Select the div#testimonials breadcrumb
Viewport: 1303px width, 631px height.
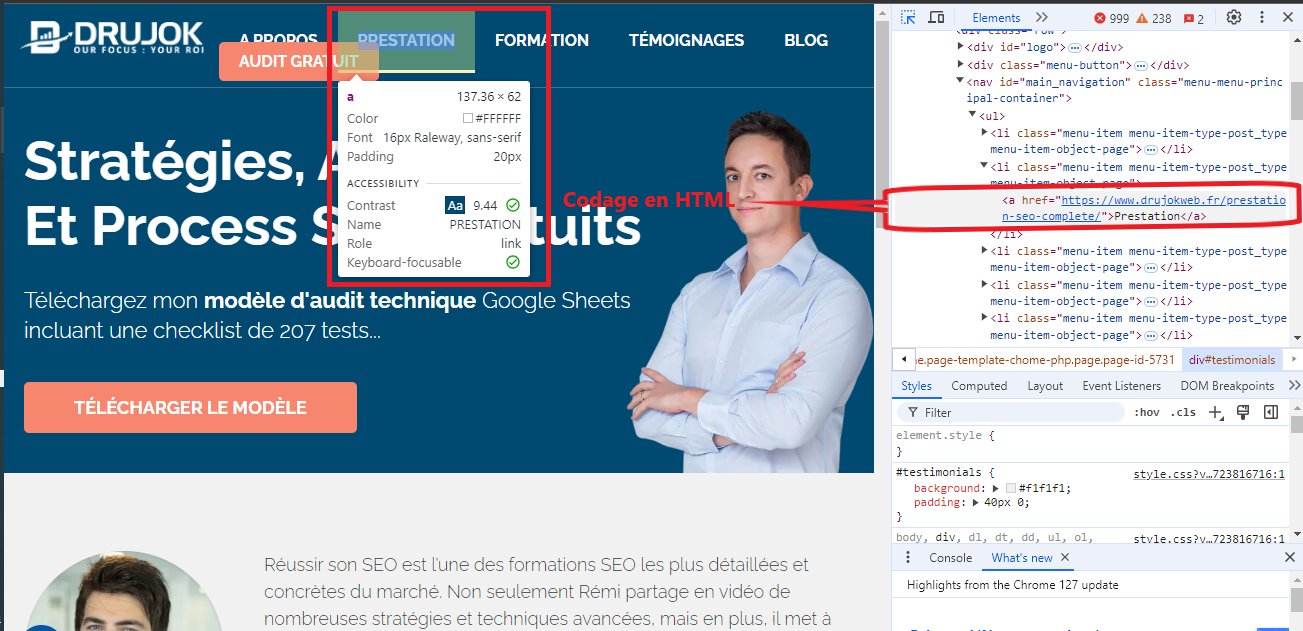click(1231, 360)
